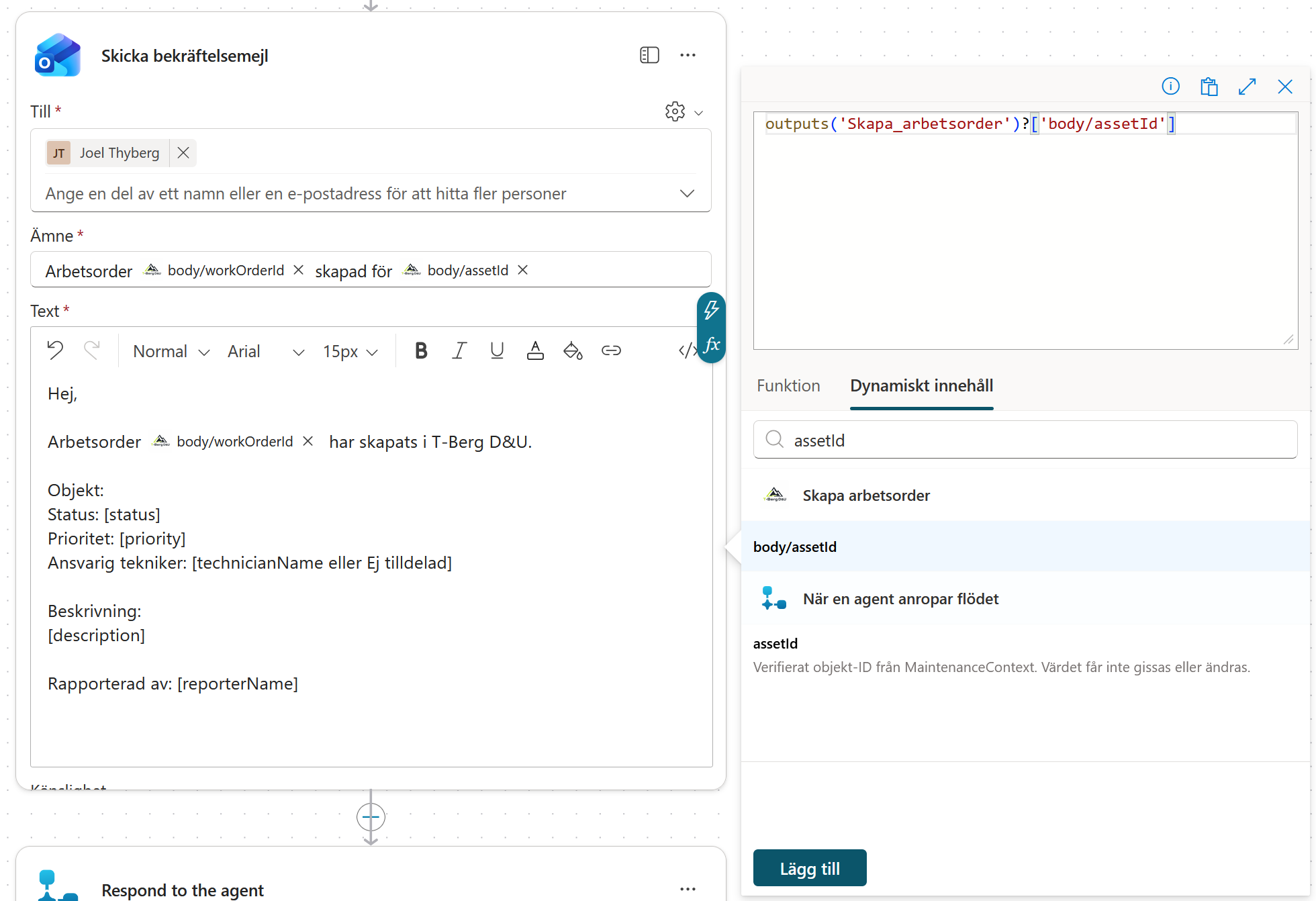This screenshot has width=1316, height=901.
Task: Remove Joel Thyberg from recipients
Action: [183, 153]
